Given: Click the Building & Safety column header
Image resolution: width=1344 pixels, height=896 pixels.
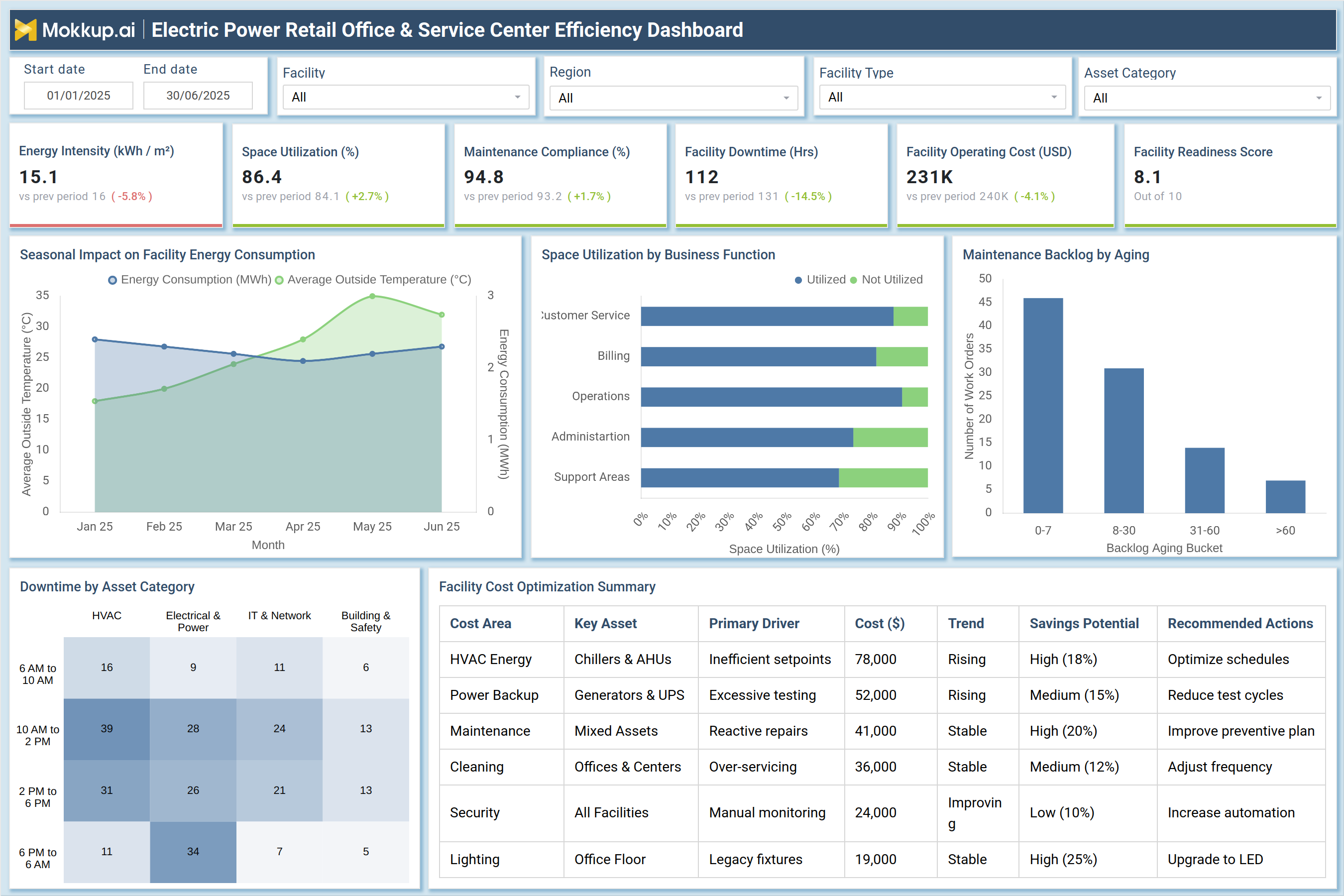Looking at the screenshot, I should [x=366, y=621].
